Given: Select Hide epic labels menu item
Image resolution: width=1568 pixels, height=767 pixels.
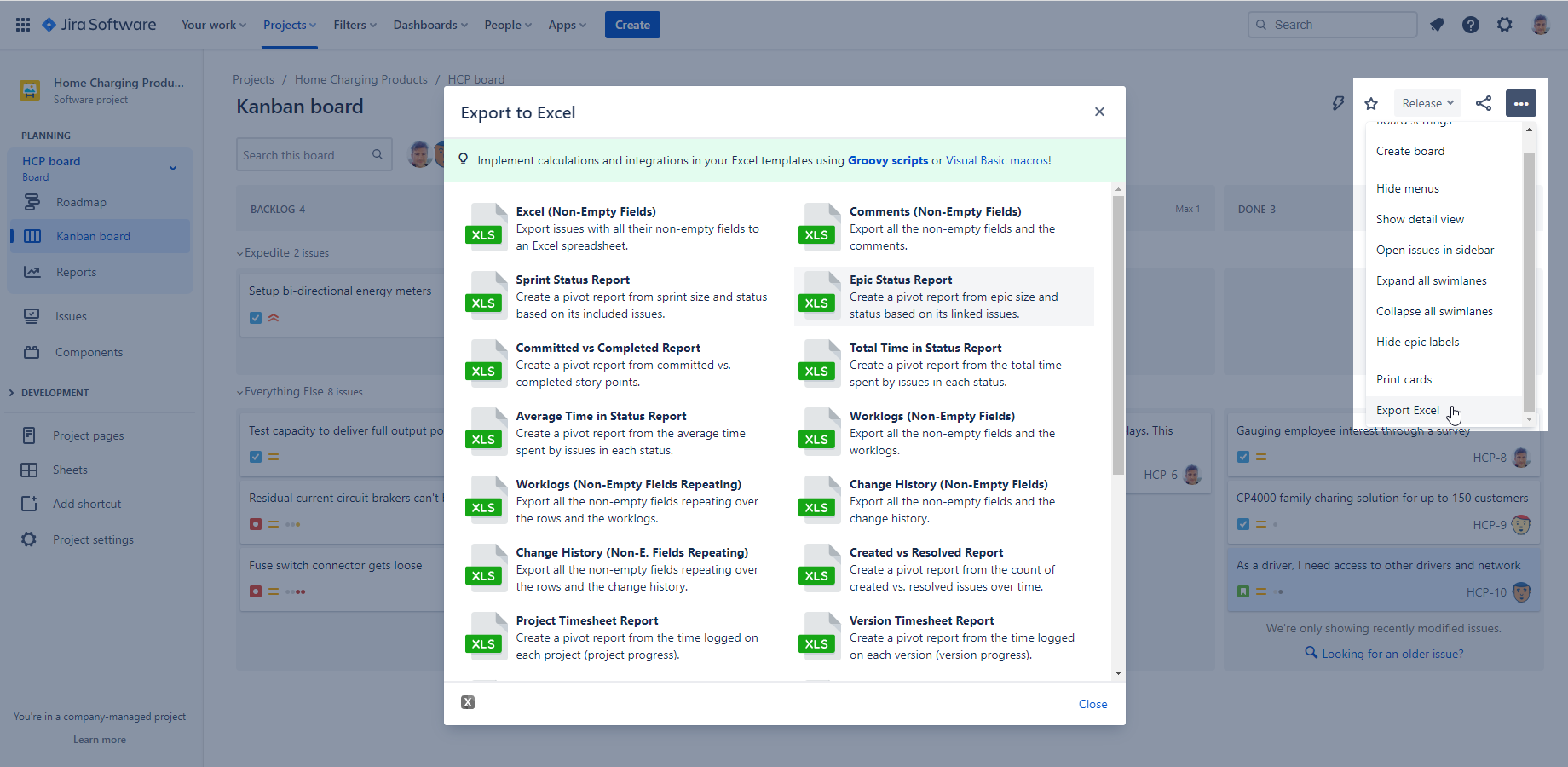Looking at the screenshot, I should click(x=1444, y=342).
